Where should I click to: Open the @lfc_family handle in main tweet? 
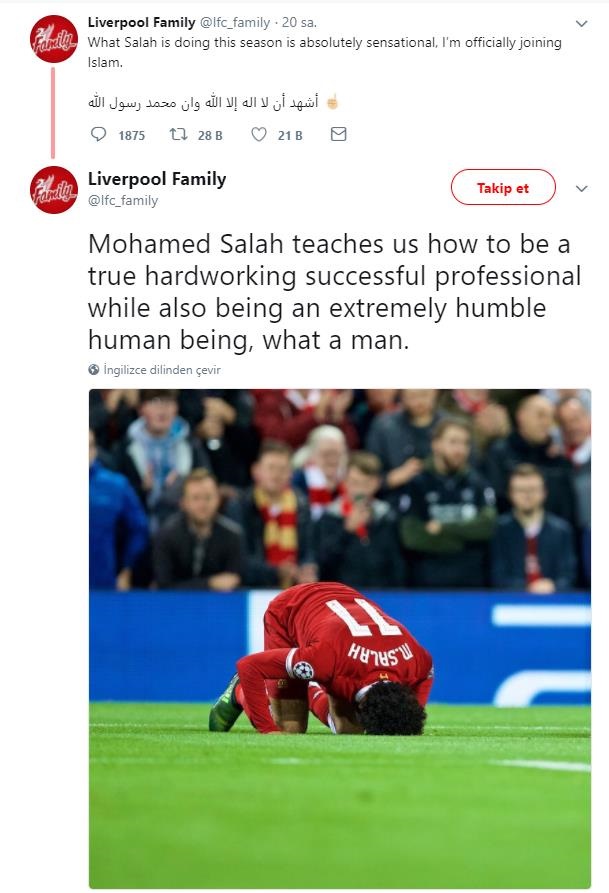coord(123,200)
